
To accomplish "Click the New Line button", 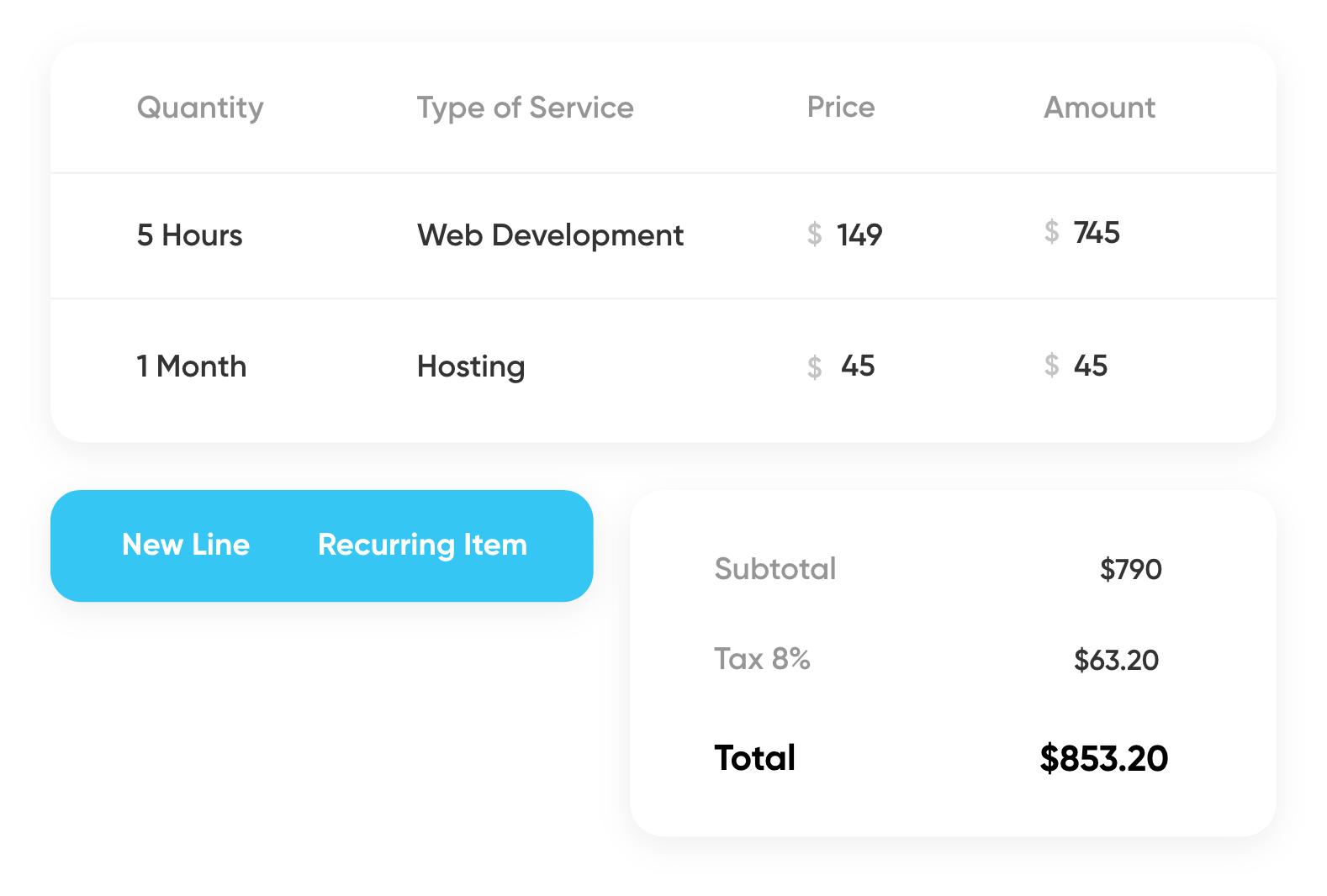I will [x=186, y=545].
